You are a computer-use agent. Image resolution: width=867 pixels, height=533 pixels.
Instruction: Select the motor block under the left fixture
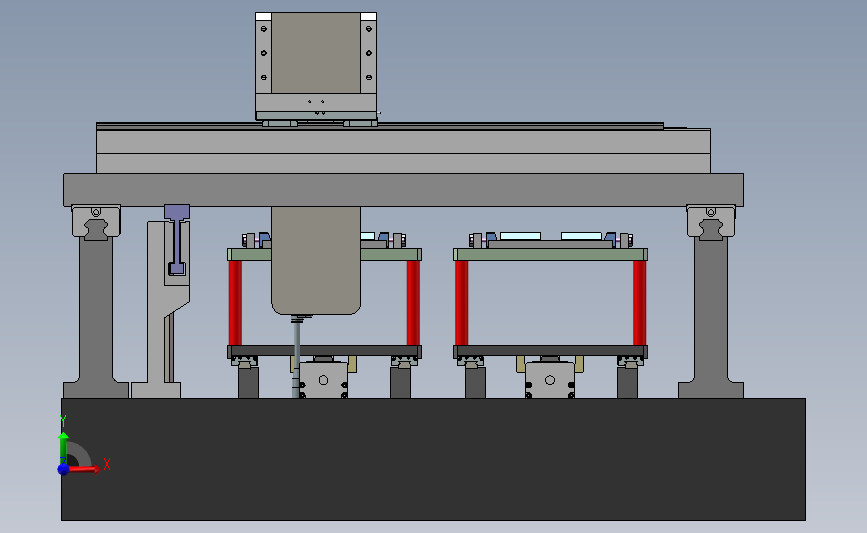point(323,380)
